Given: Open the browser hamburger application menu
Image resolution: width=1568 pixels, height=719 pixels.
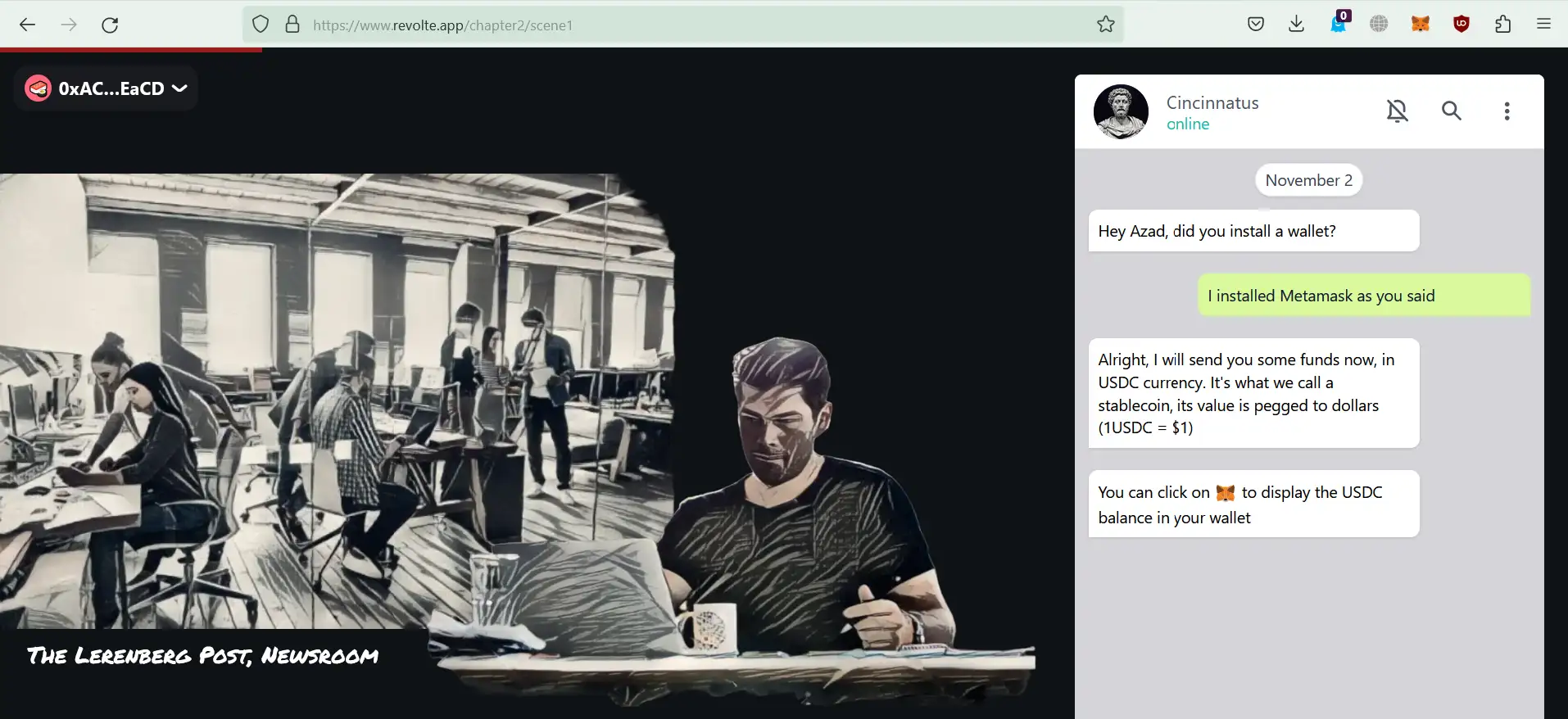Looking at the screenshot, I should (1543, 25).
